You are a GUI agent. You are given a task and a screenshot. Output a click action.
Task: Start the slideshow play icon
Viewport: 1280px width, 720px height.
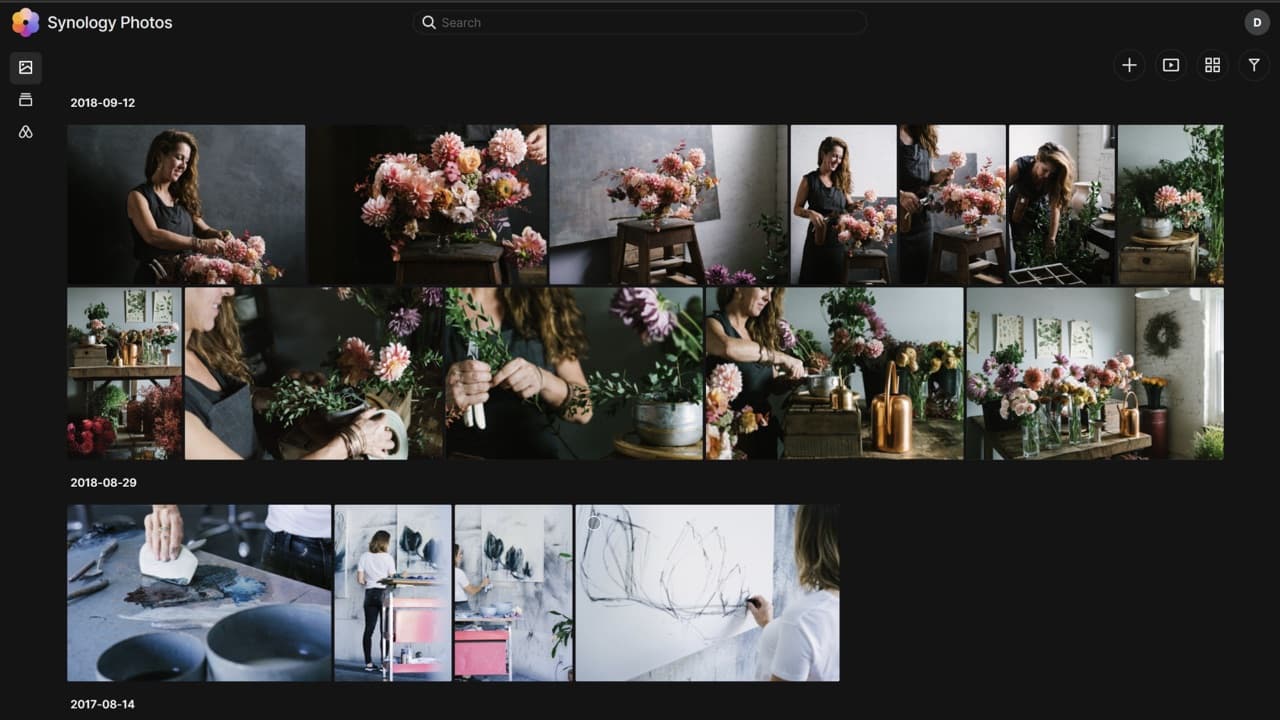[1171, 65]
